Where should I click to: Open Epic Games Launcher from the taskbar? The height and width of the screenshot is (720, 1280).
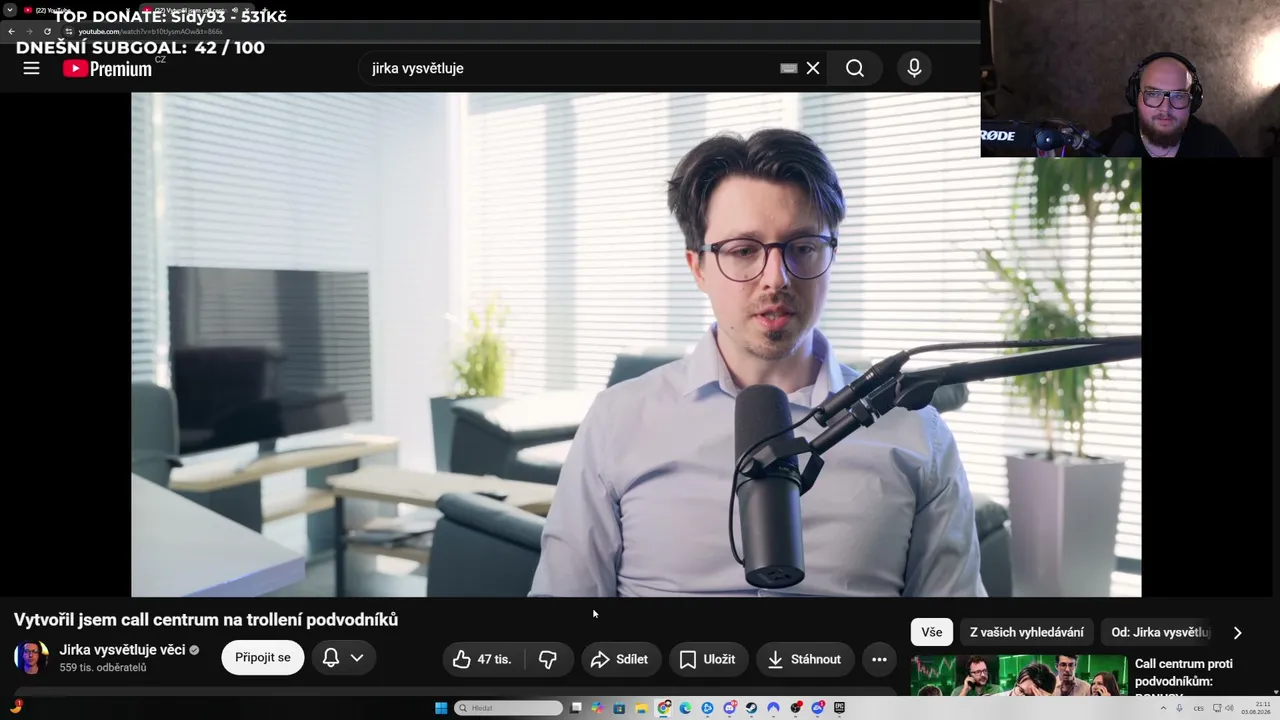[x=839, y=708]
